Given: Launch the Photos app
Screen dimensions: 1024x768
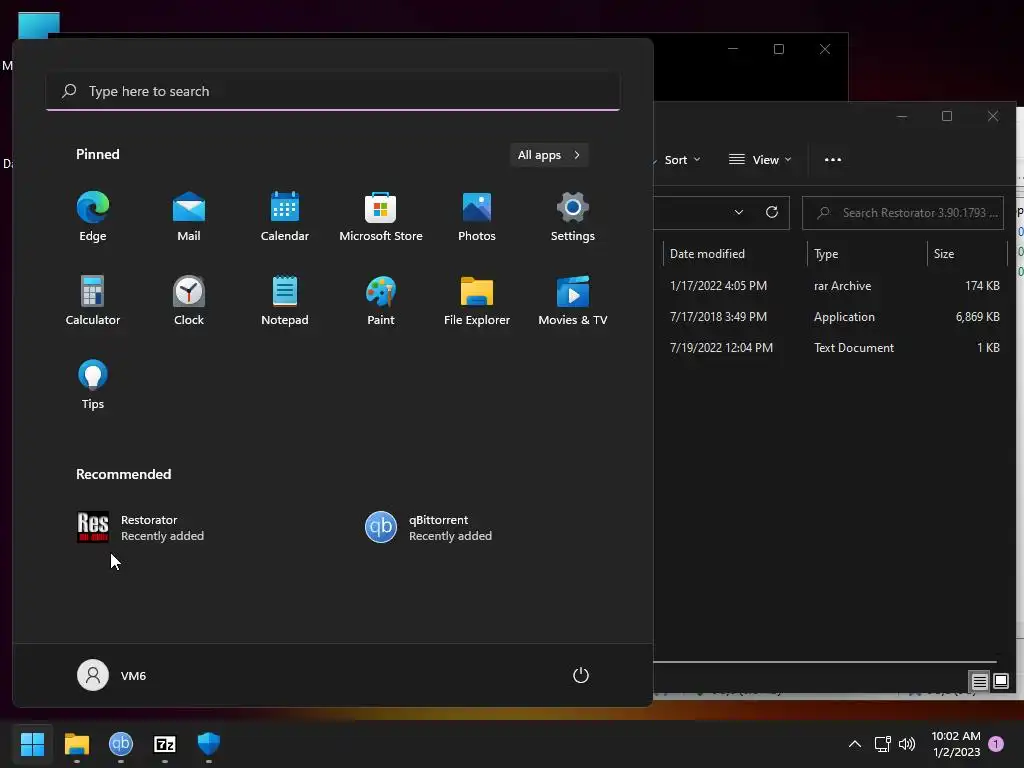Looking at the screenshot, I should (477, 217).
